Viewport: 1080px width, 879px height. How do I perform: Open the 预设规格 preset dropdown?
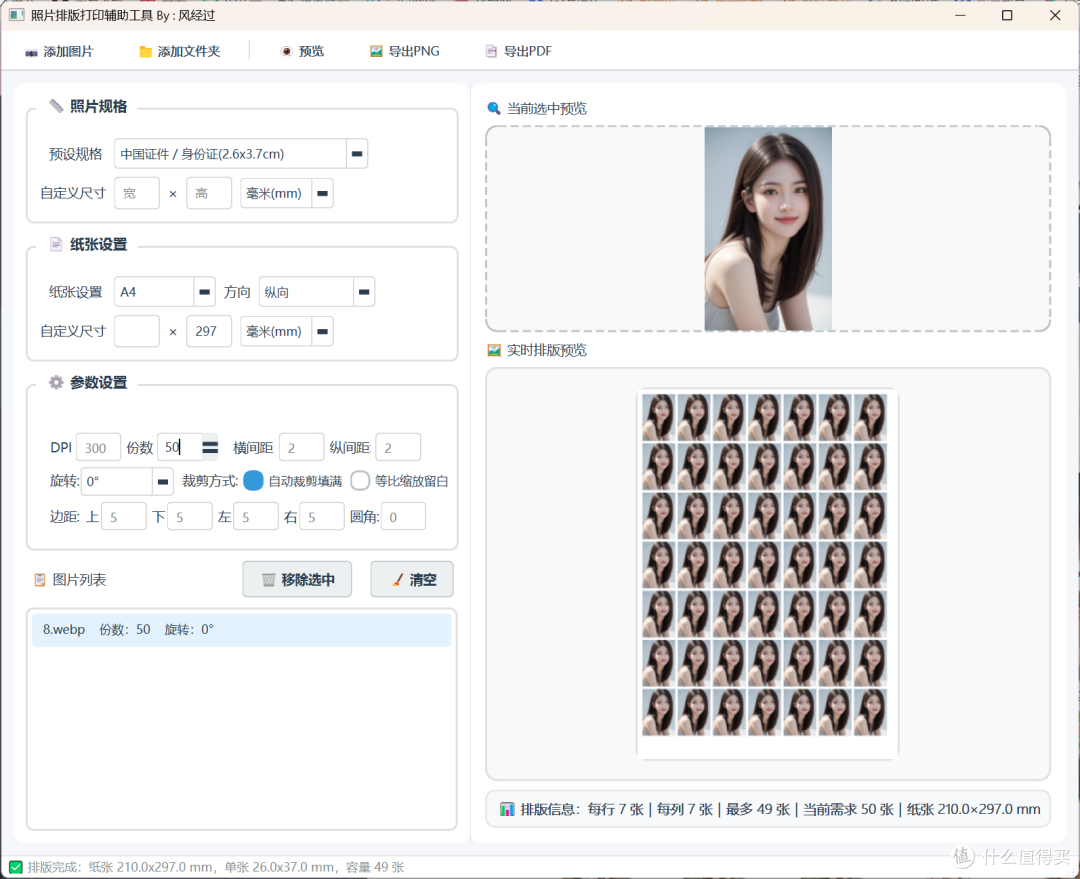(x=357, y=154)
